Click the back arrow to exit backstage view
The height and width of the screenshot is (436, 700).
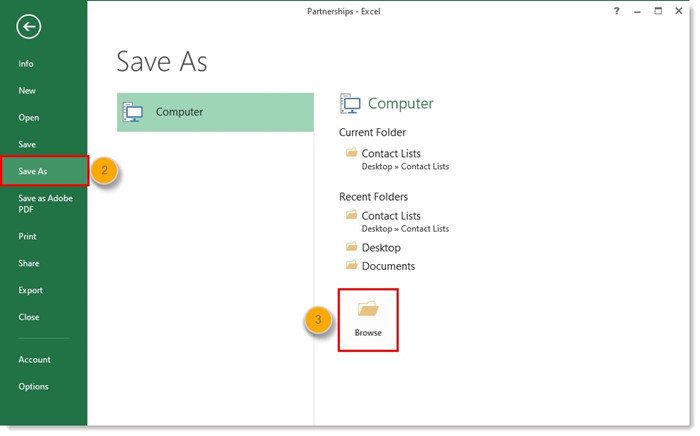[x=30, y=27]
